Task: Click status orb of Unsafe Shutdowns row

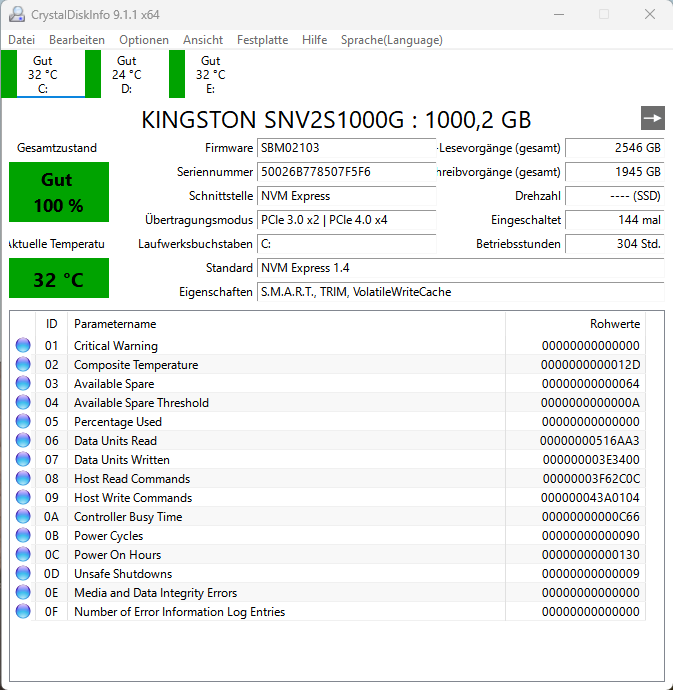Action: click(x=23, y=573)
